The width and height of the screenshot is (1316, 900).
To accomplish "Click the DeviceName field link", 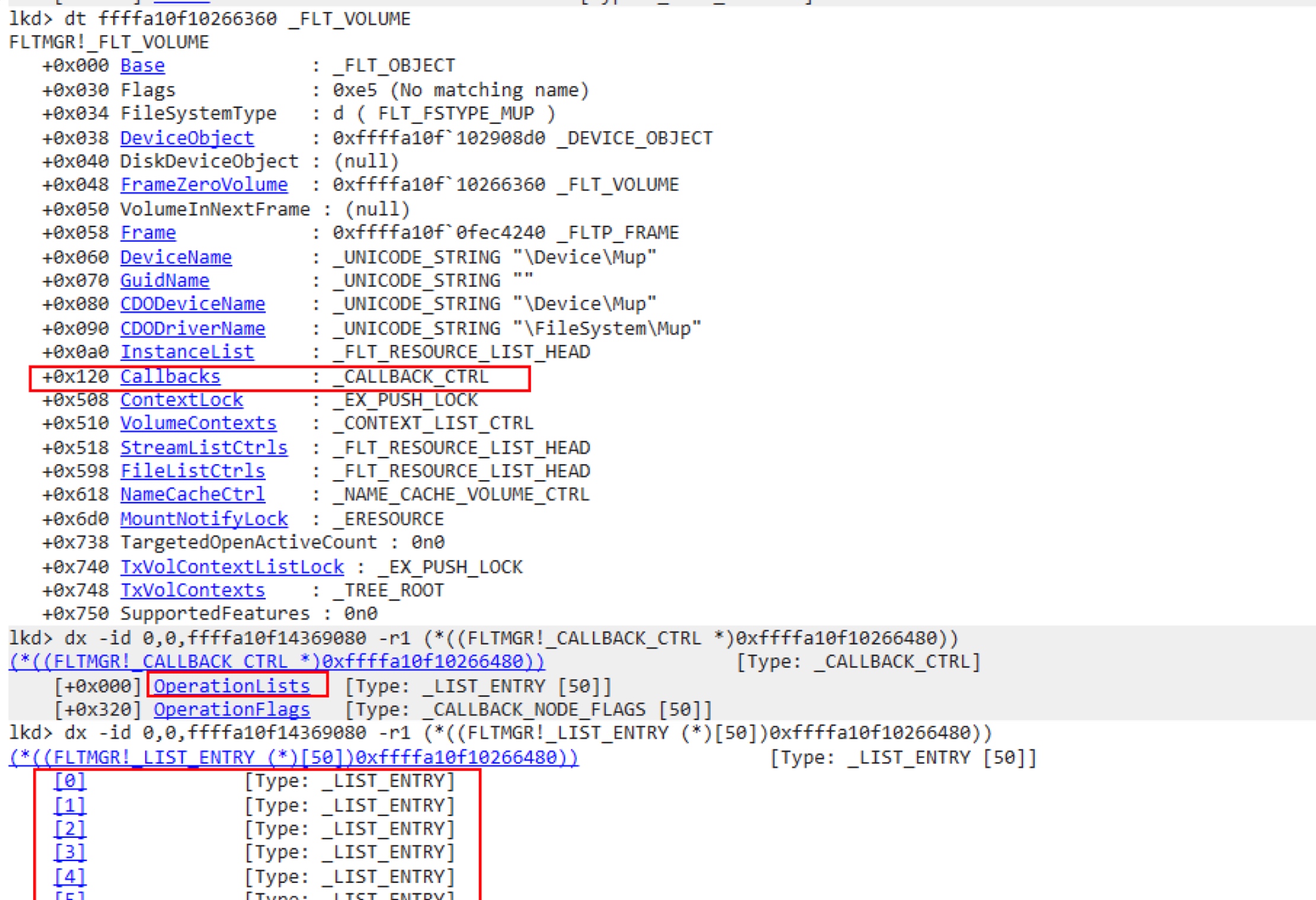I will click(x=175, y=257).
